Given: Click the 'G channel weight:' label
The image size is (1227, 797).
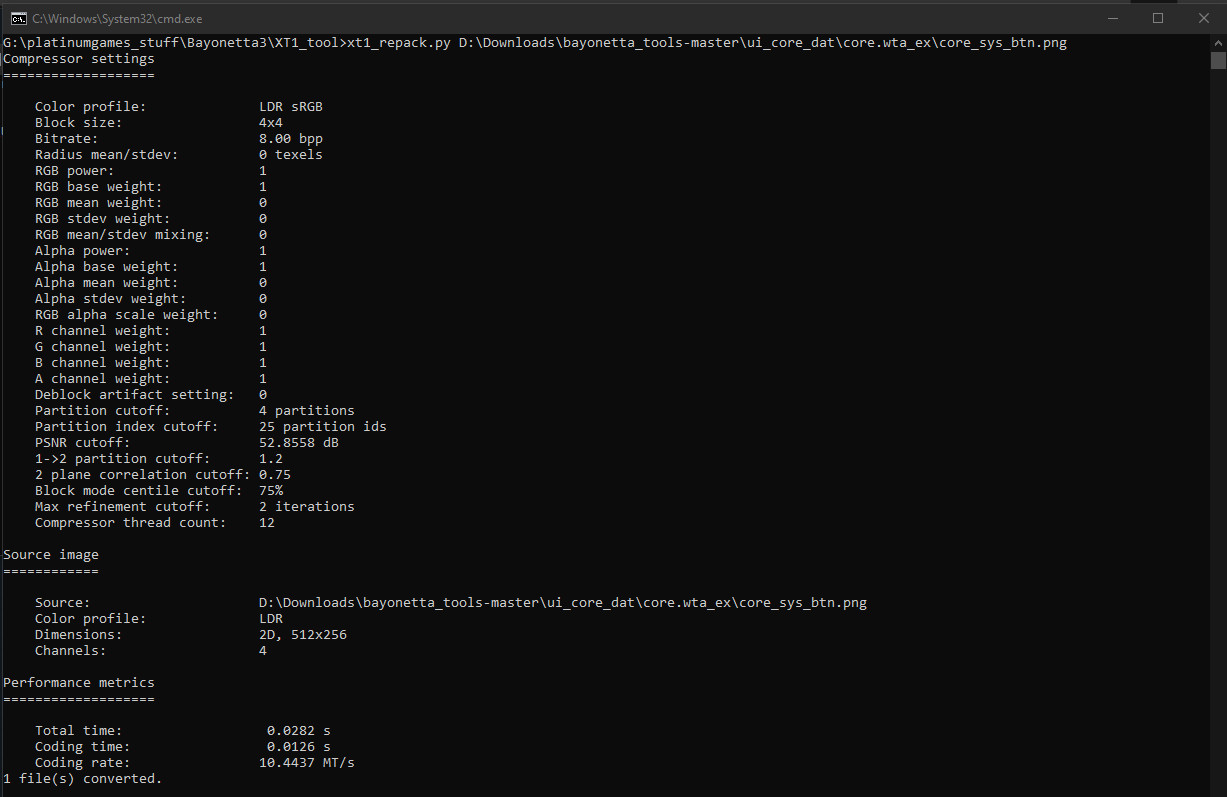Looking at the screenshot, I should [103, 347].
